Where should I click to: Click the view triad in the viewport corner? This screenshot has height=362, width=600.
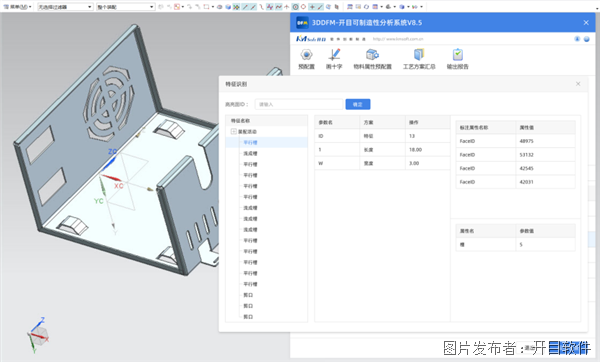pos(38,335)
